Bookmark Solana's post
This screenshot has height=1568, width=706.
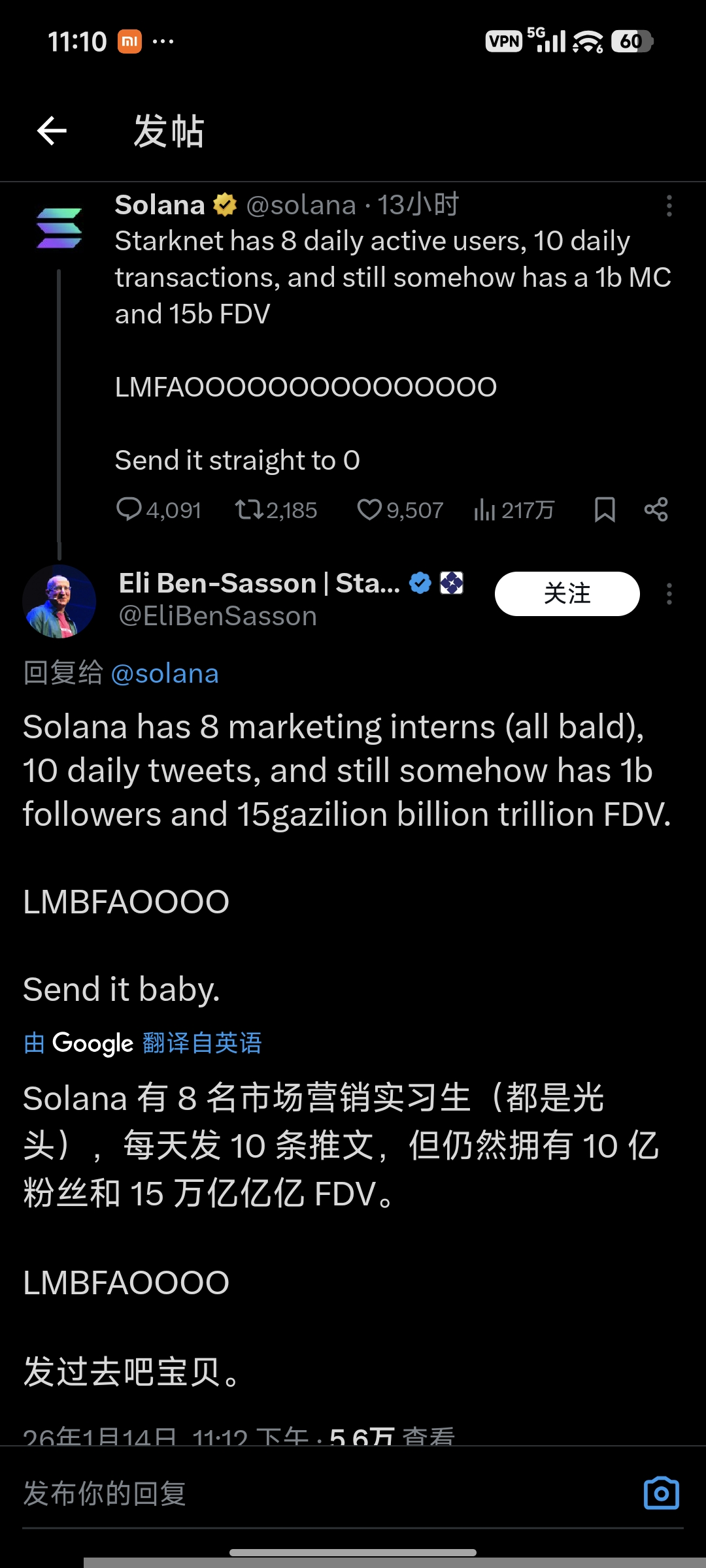(x=605, y=510)
